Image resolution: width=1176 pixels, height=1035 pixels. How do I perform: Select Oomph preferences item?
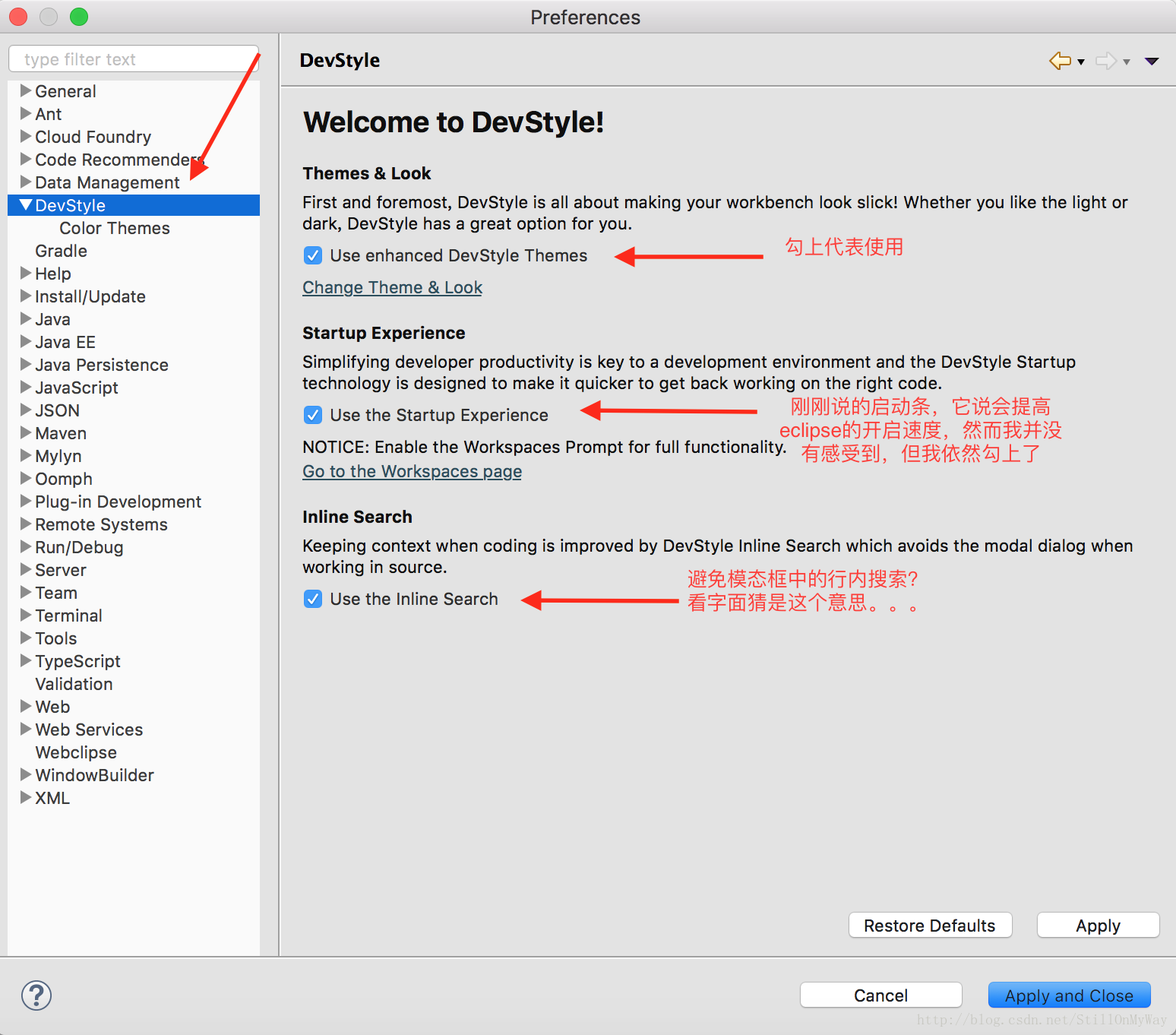point(64,479)
